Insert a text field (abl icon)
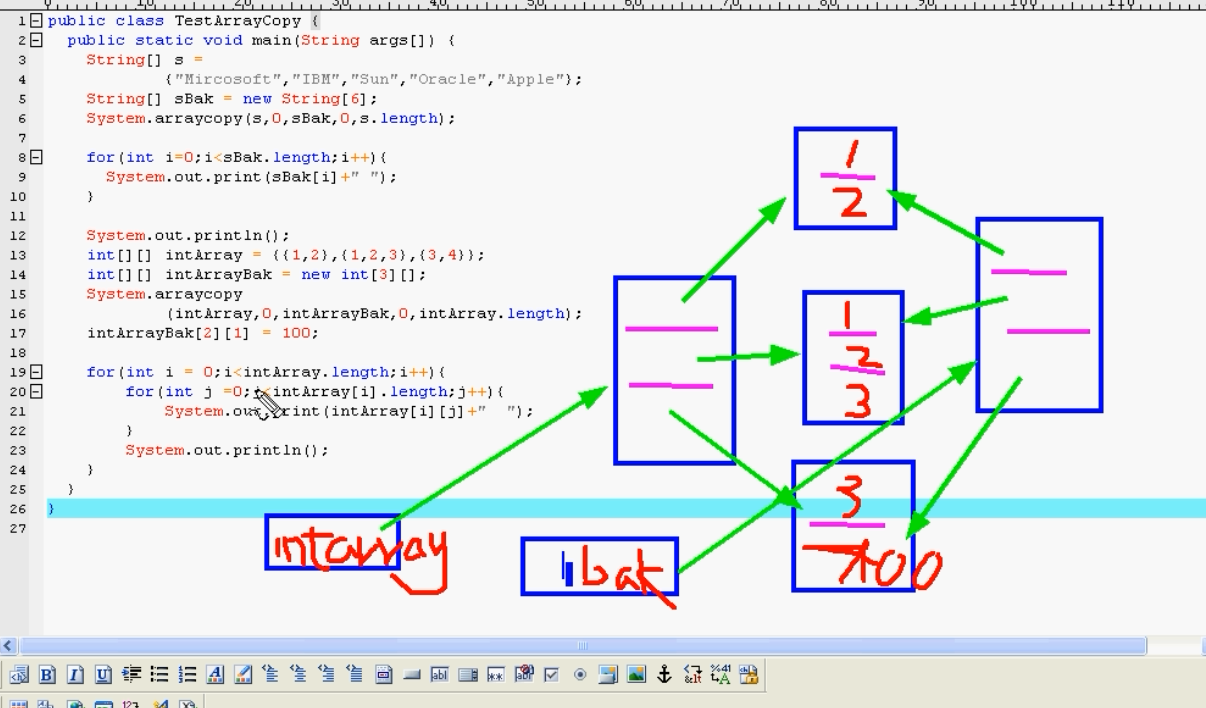 (440, 675)
